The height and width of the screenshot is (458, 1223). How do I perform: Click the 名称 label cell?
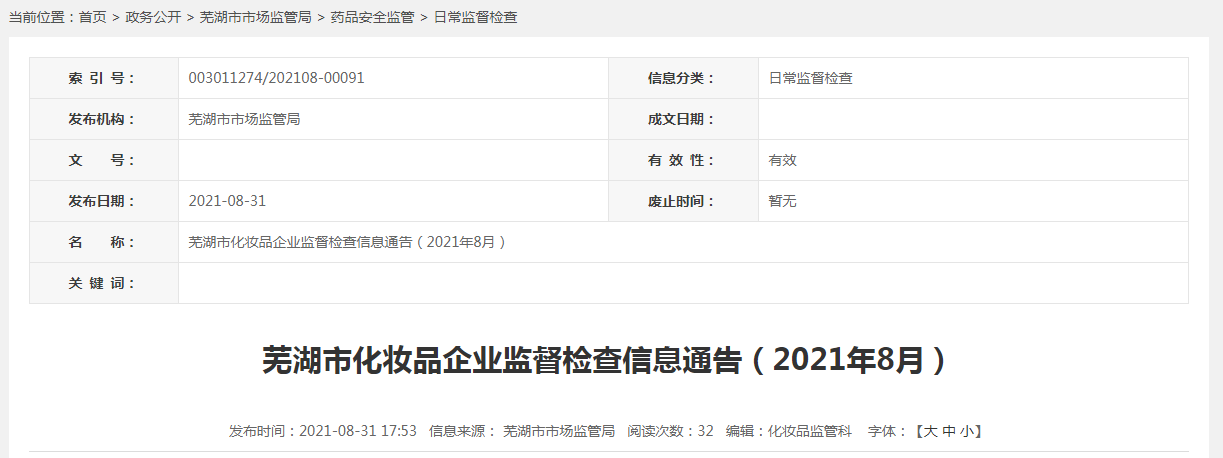tap(104, 242)
